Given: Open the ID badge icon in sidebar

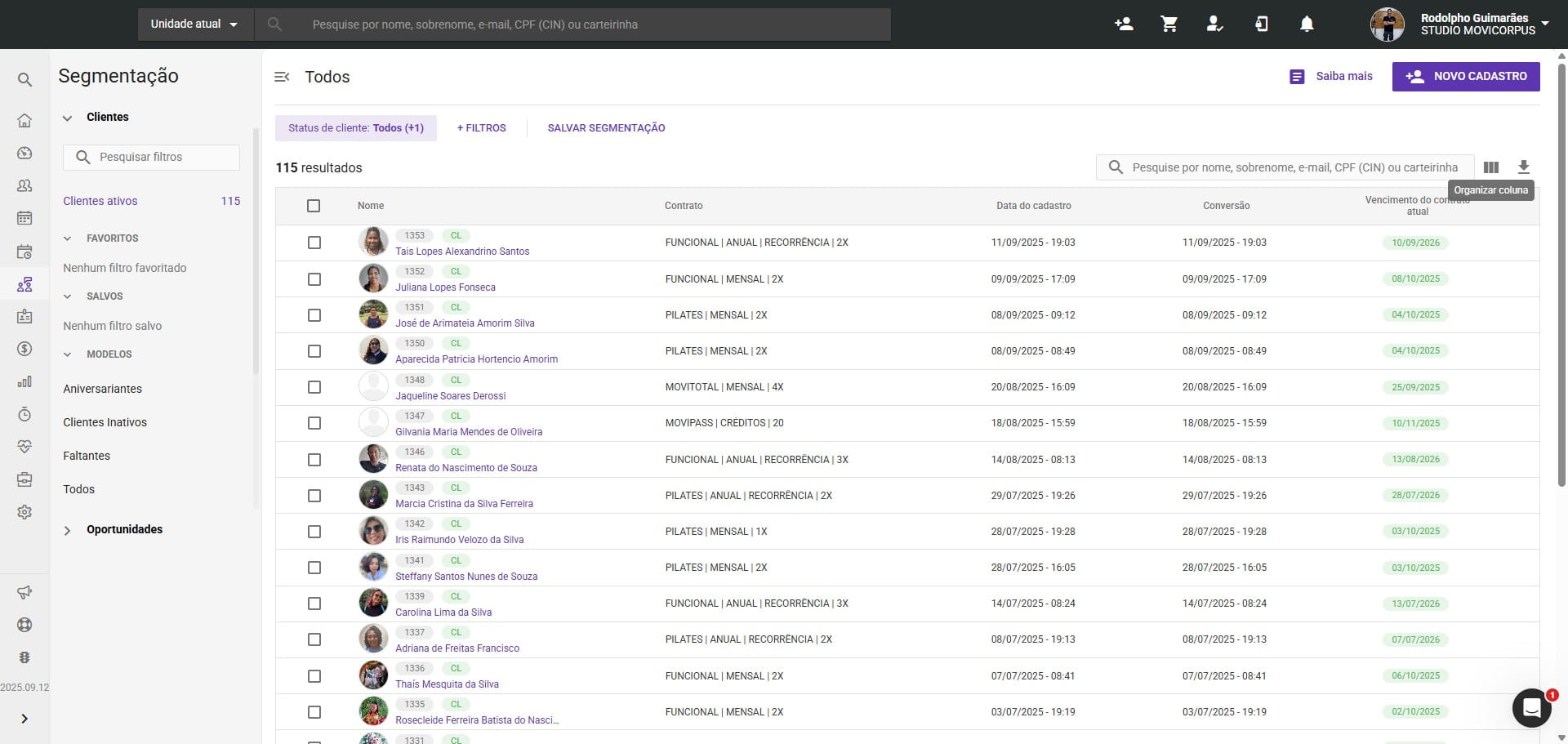Looking at the screenshot, I should [x=24, y=316].
